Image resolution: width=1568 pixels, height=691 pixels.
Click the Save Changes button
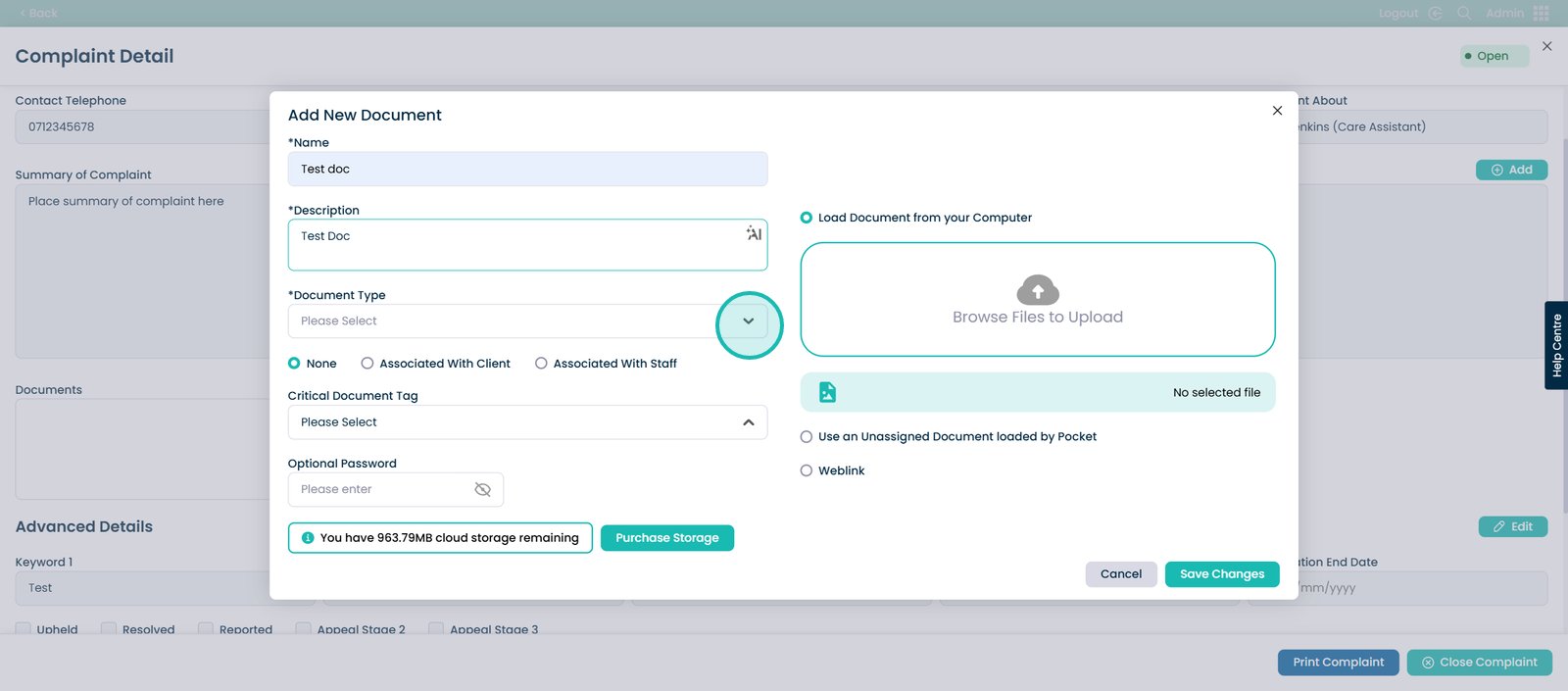point(1221,574)
